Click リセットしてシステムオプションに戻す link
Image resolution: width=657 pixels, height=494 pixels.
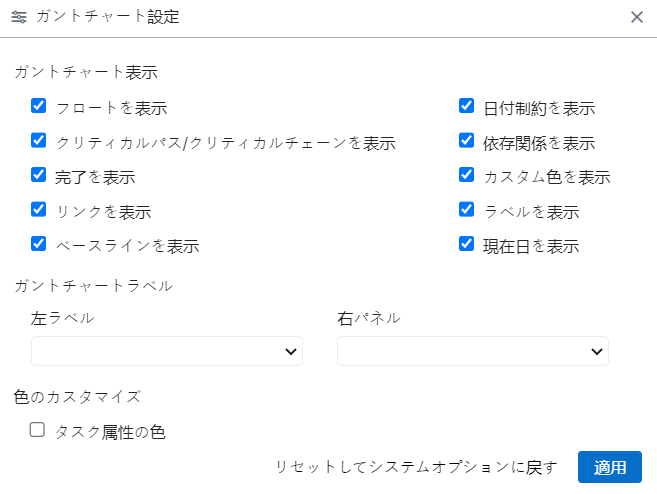coord(416,467)
